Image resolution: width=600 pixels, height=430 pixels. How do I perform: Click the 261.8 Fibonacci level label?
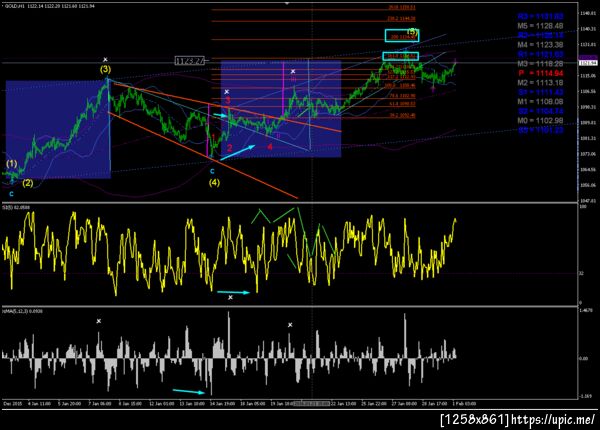402,7
